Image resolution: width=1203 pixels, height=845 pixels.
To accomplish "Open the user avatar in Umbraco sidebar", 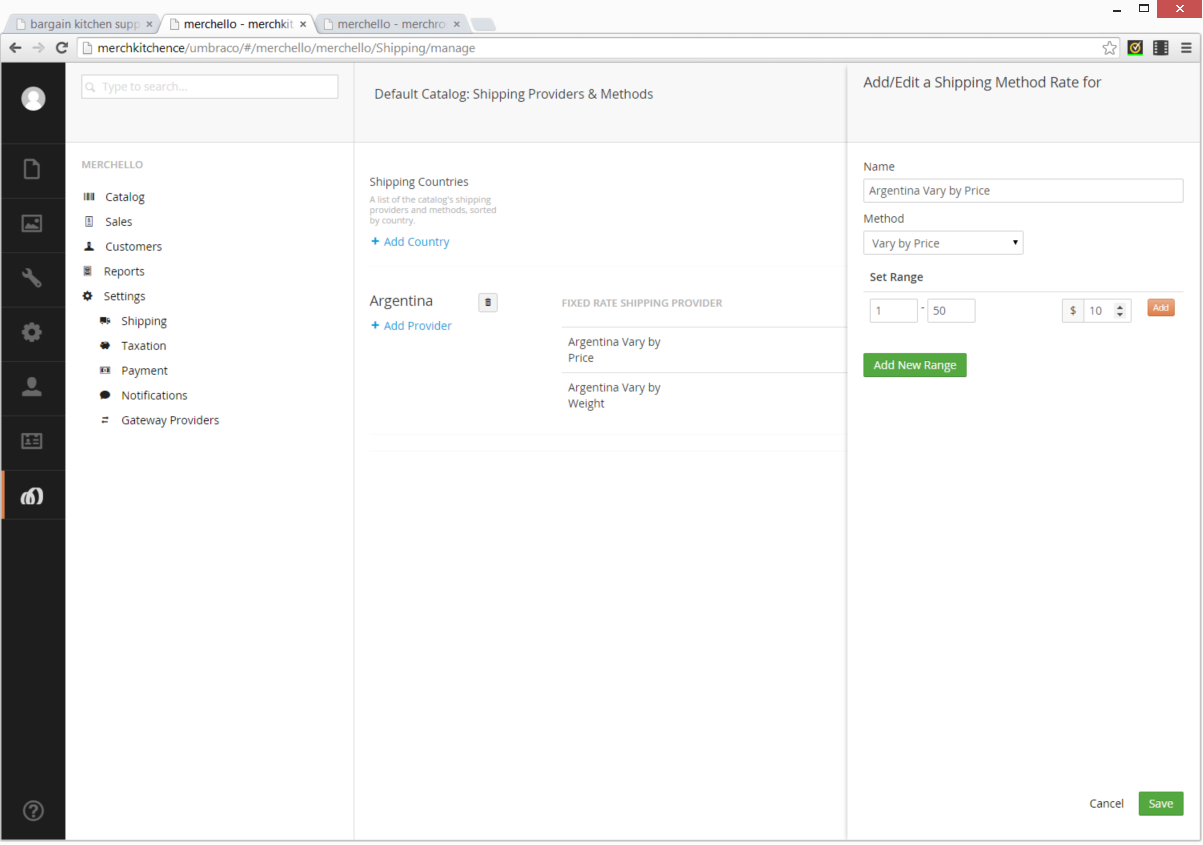I will [33, 98].
